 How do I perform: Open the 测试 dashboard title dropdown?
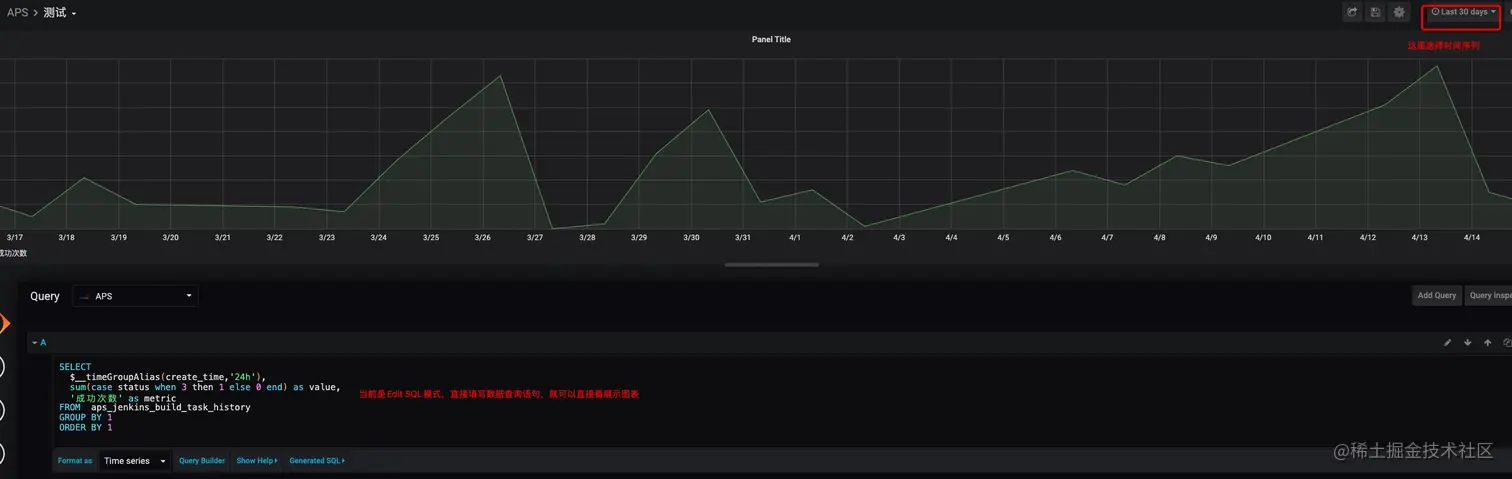[60, 13]
